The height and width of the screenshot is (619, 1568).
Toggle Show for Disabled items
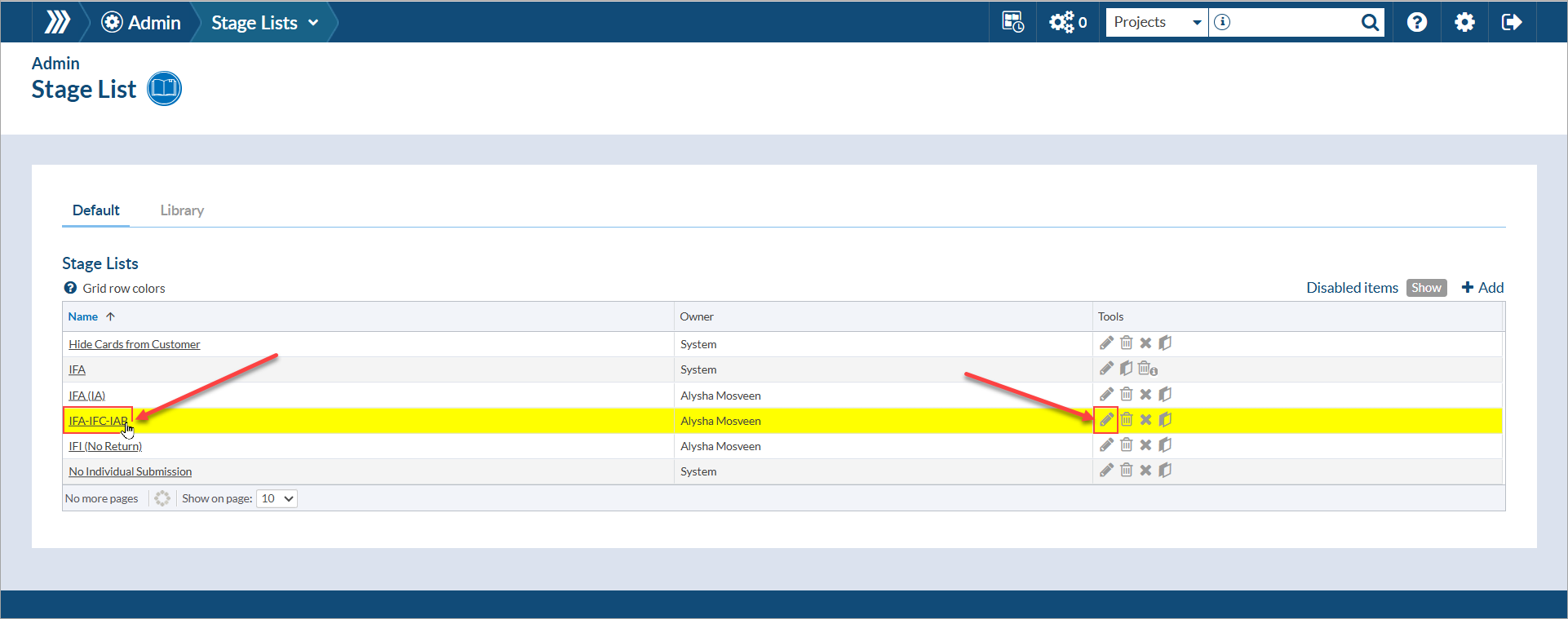pyautogui.click(x=1426, y=288)
